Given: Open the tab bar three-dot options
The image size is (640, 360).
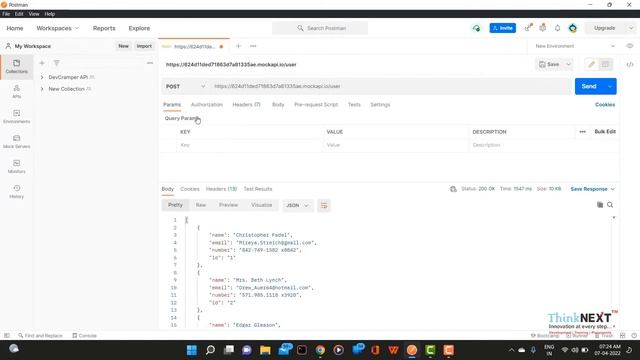Looking at the screenshot, I should (x=253, y=46).
